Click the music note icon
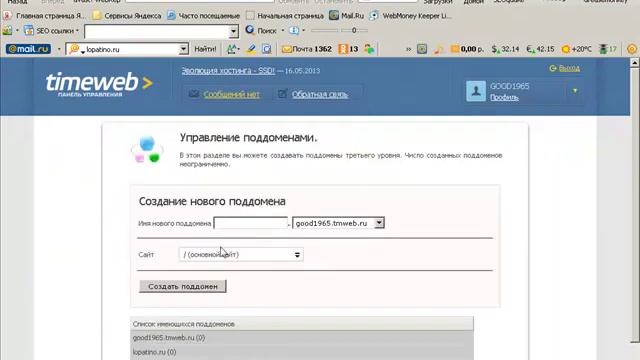The height and width of the screenshot is (360, 640). coord(438,49)
